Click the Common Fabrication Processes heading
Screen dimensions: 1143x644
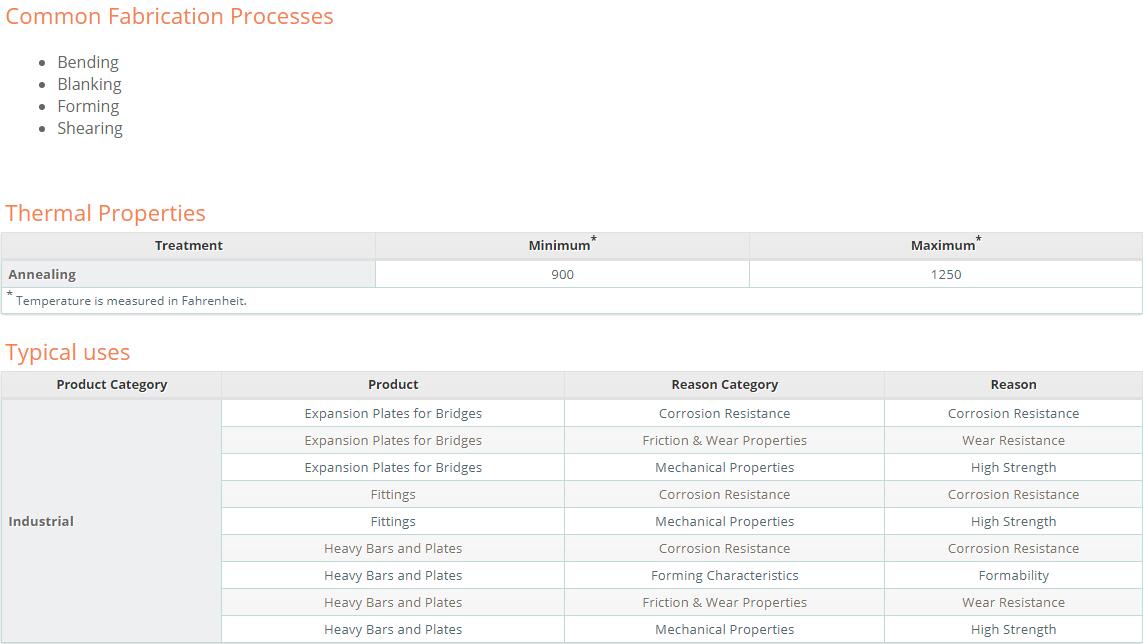(x=169, y=16)
